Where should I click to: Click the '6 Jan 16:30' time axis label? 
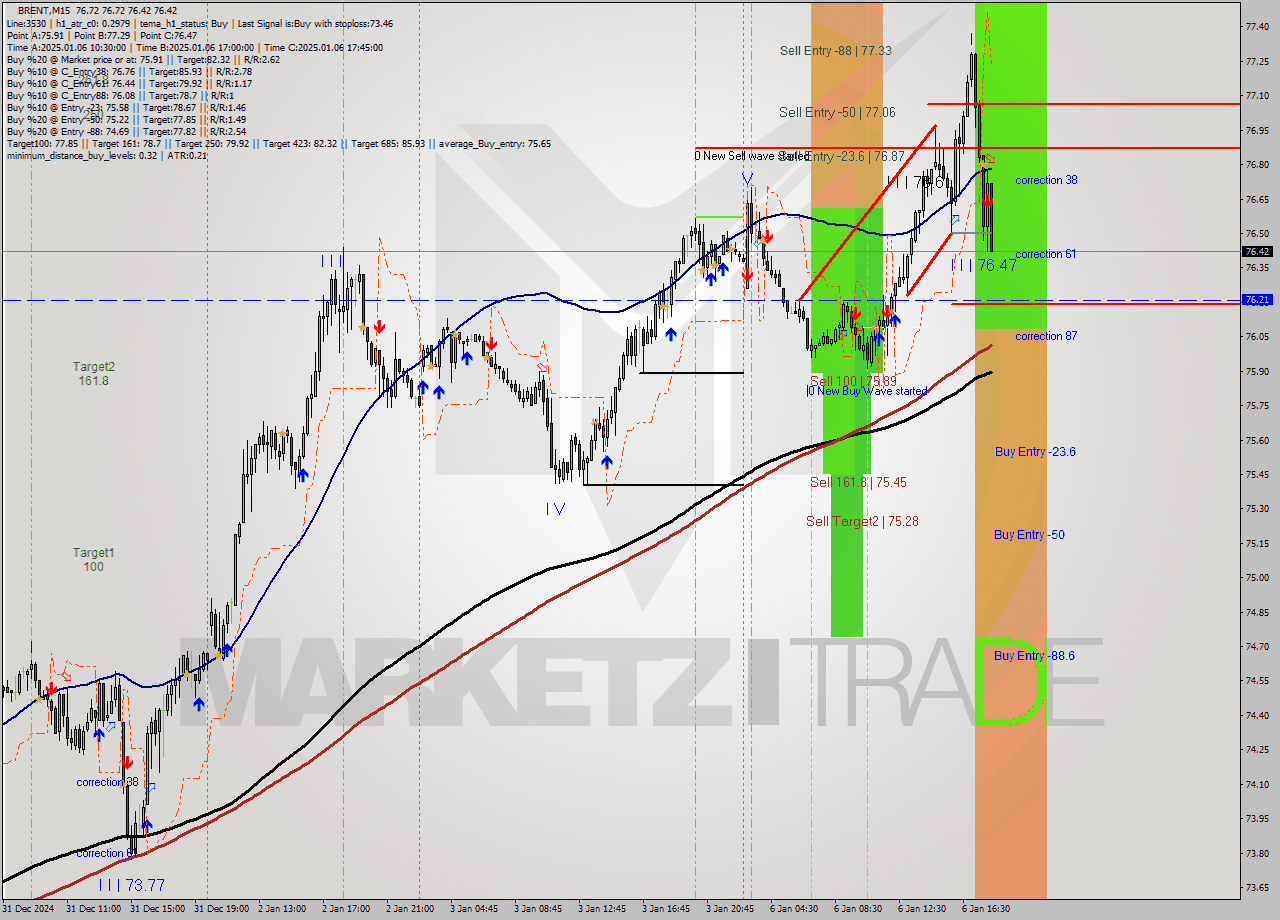point(986,908)
